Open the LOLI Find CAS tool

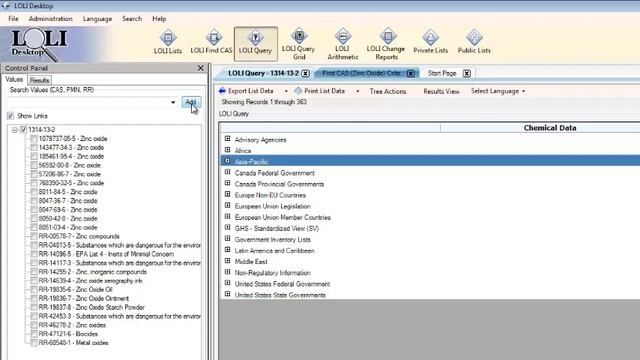[211, 42]
